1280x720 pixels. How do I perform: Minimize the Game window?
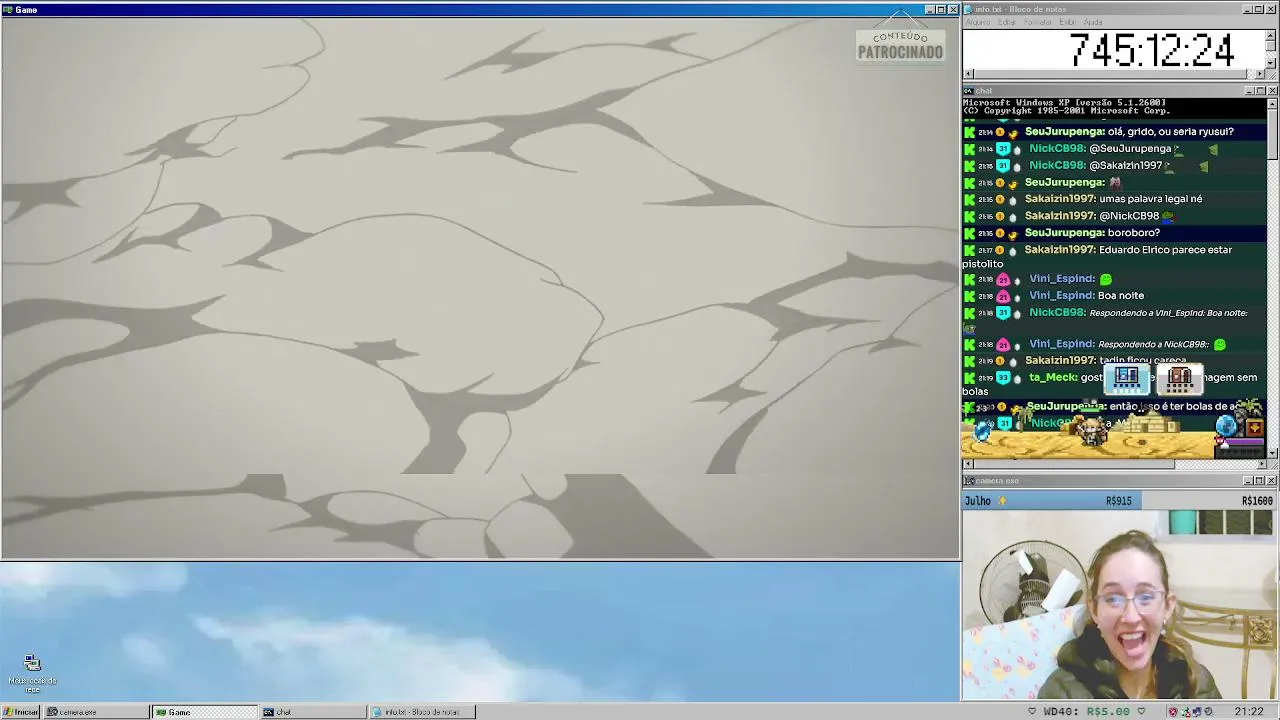[x=929, y=10]
